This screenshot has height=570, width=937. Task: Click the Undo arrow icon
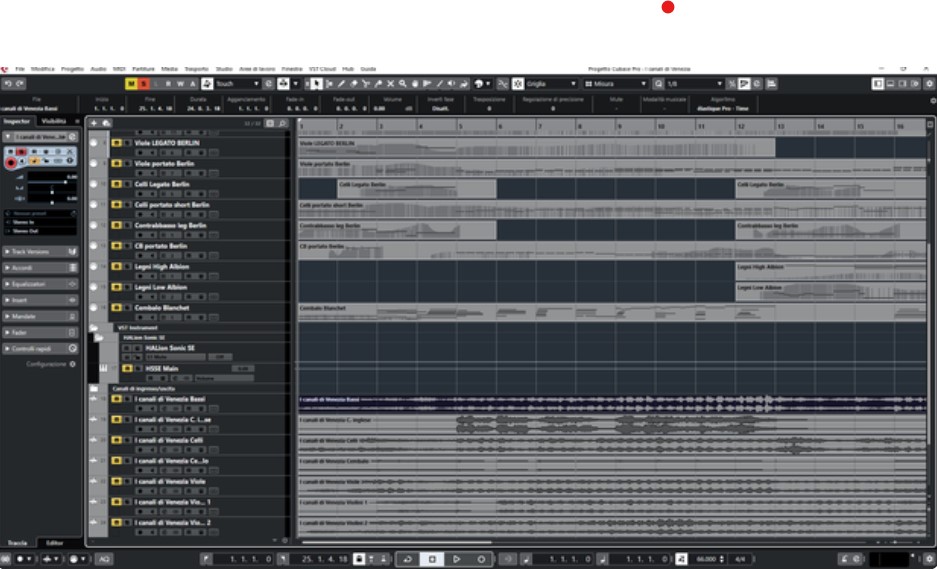pos(7,84)
